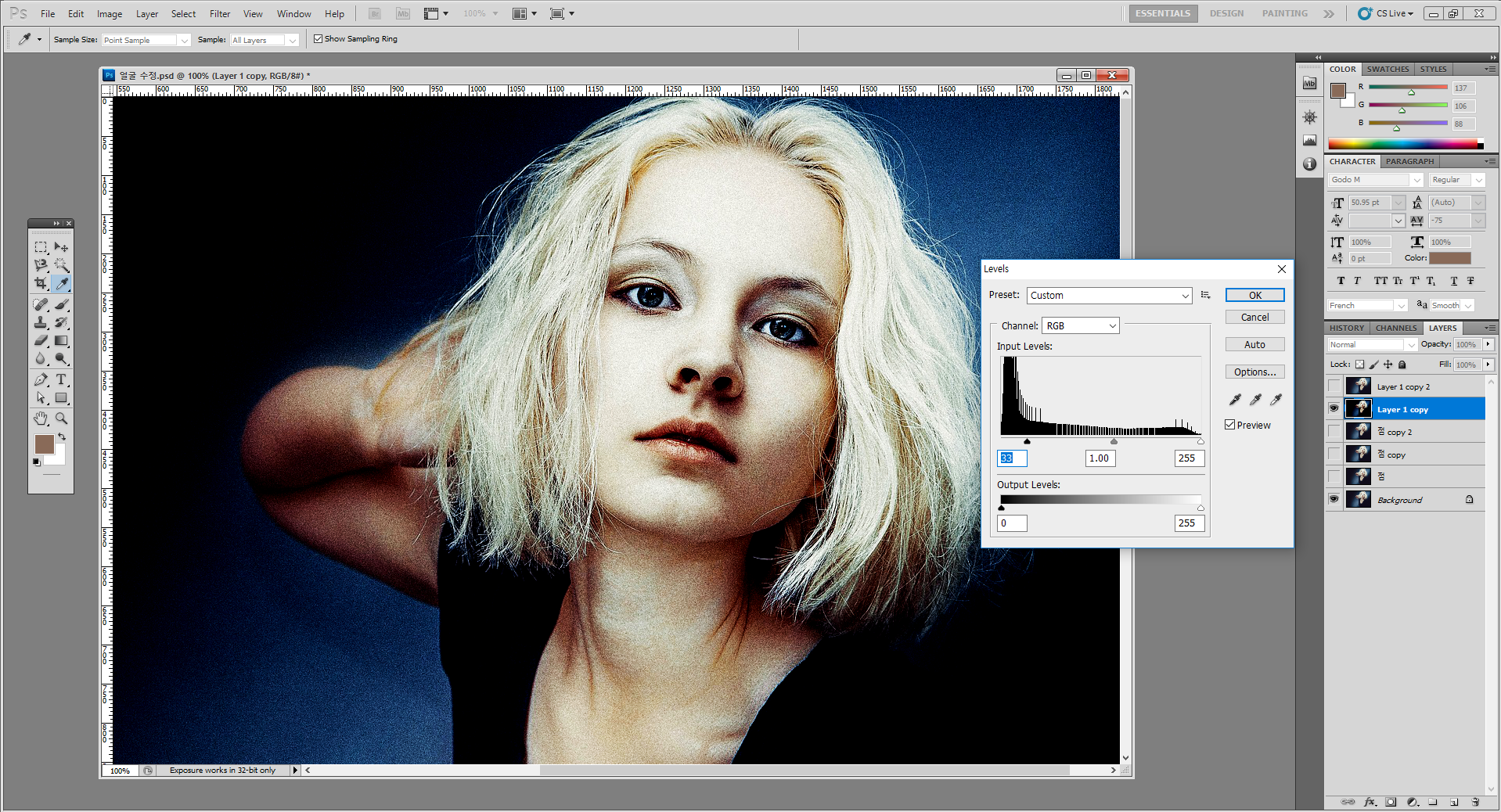Toggle Show Sampling Ring checkbox
Viewport: 1501px width, 812px height.
tap(318, 39)
